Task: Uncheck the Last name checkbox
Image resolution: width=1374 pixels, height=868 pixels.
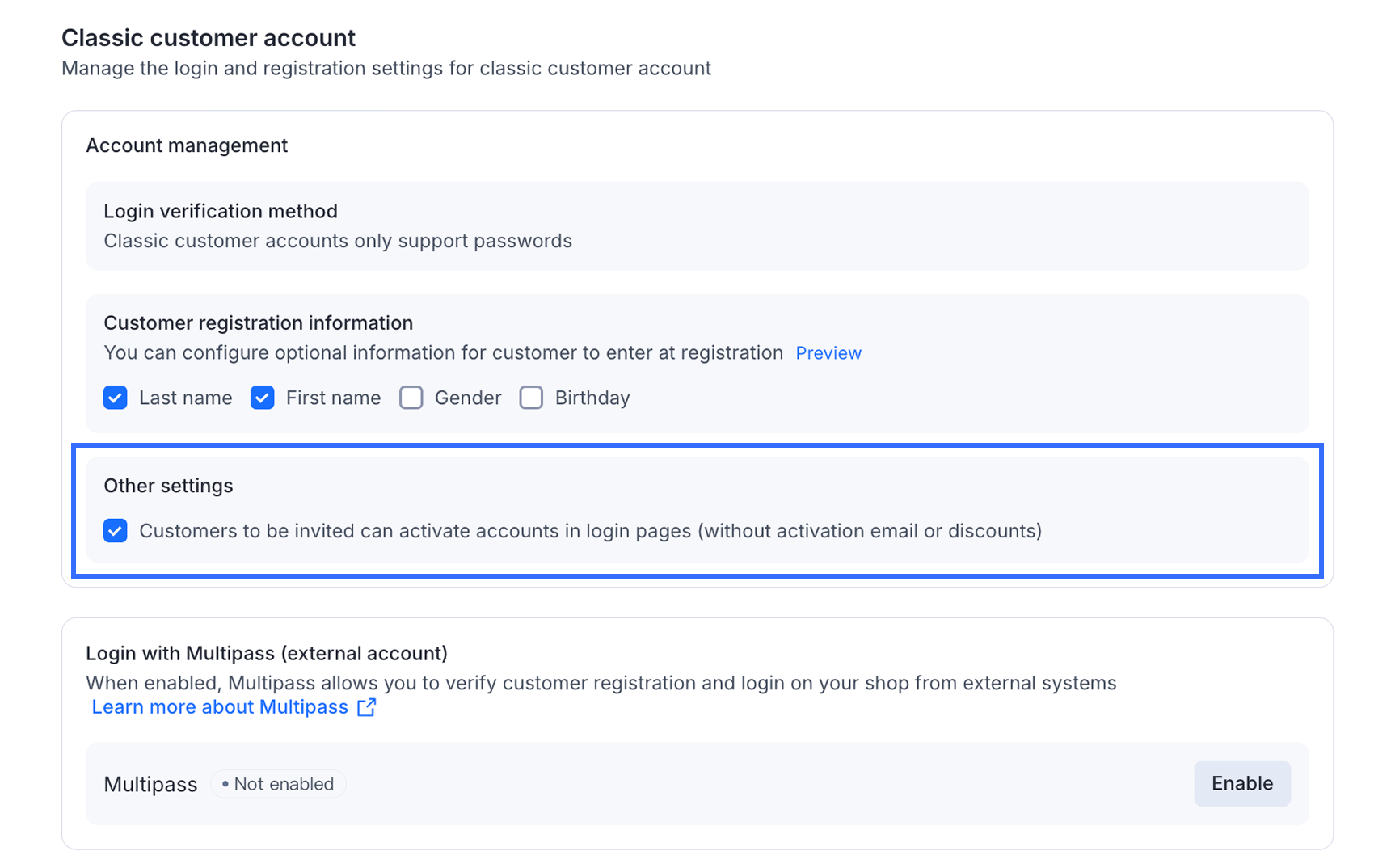Action: pyautogui.click(x=116, y=398)
